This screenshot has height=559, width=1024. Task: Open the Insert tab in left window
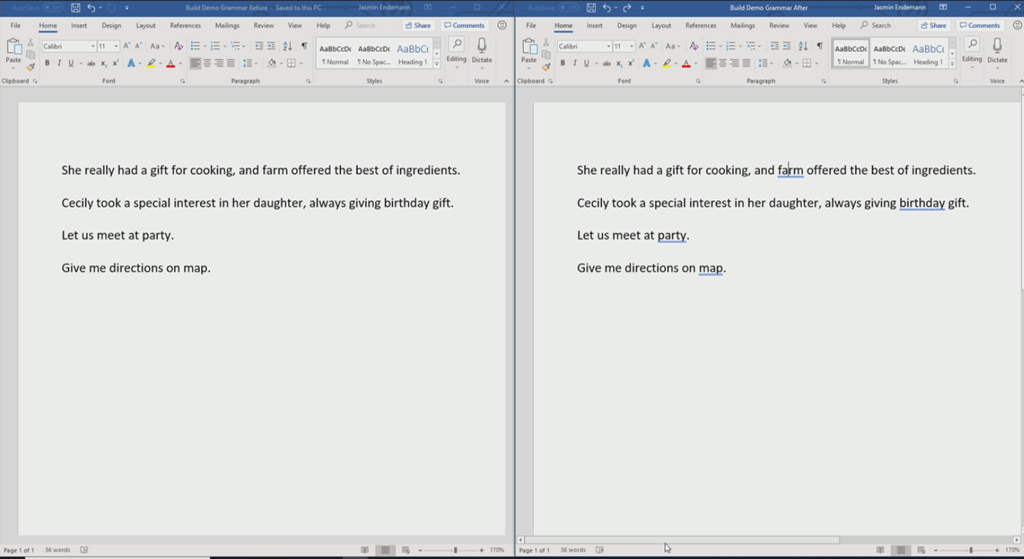79,25
